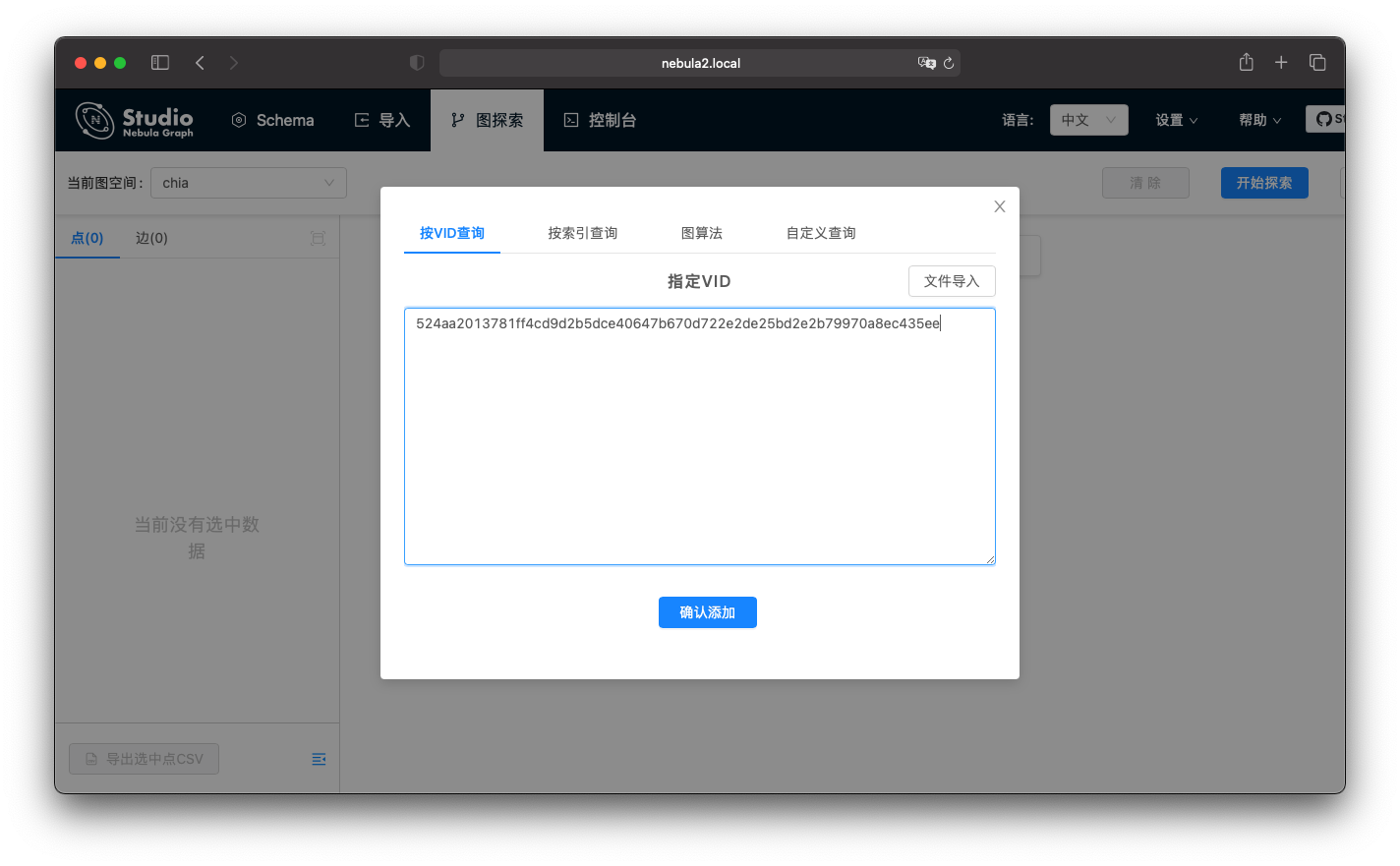The image size is (1400, 866).
Task: Click inside the VID text area
Action: click(700, 436)
